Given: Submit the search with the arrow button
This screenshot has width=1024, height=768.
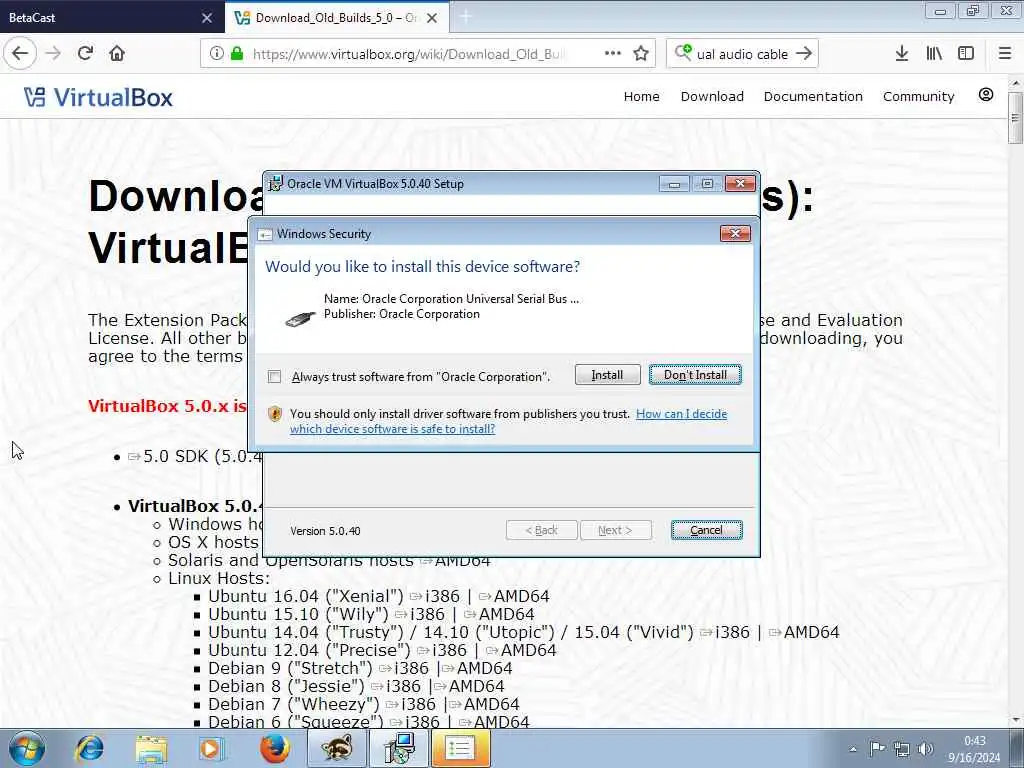Looking at the screenshot, I should click(x=804, y=54).
